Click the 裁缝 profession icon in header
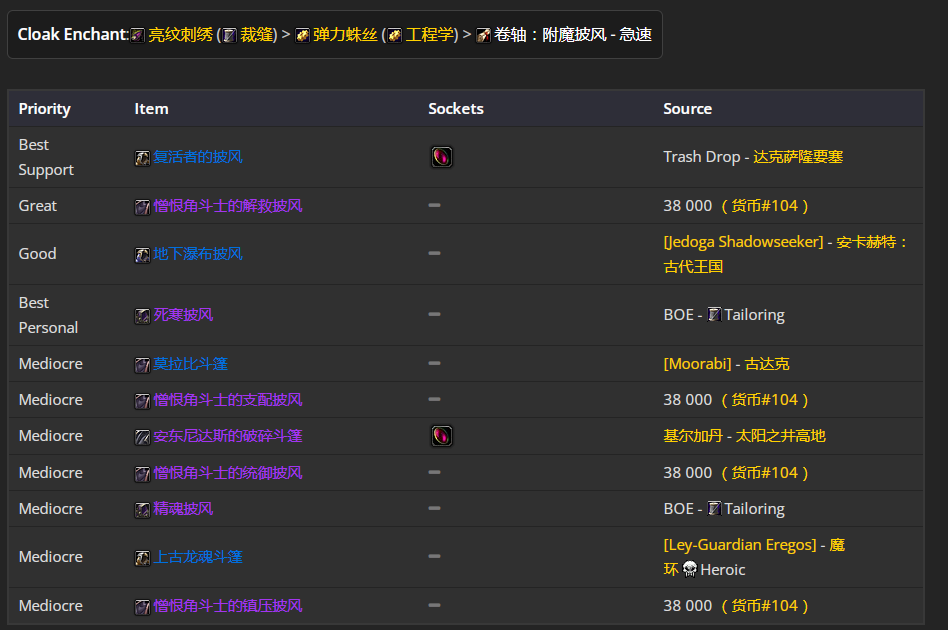The image size is (948, 630). [x=230, y=36]
